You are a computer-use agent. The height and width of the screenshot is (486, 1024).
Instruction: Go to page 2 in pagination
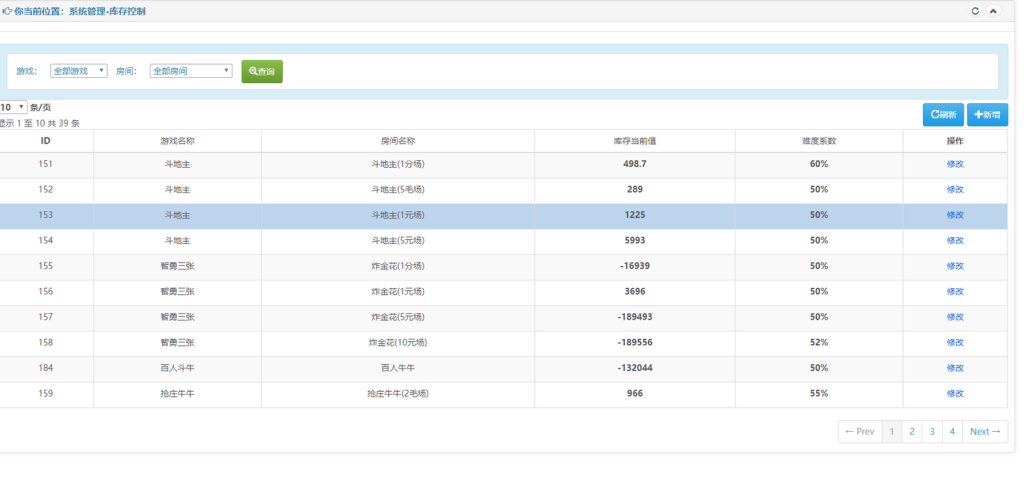click(x=911, y=432)
